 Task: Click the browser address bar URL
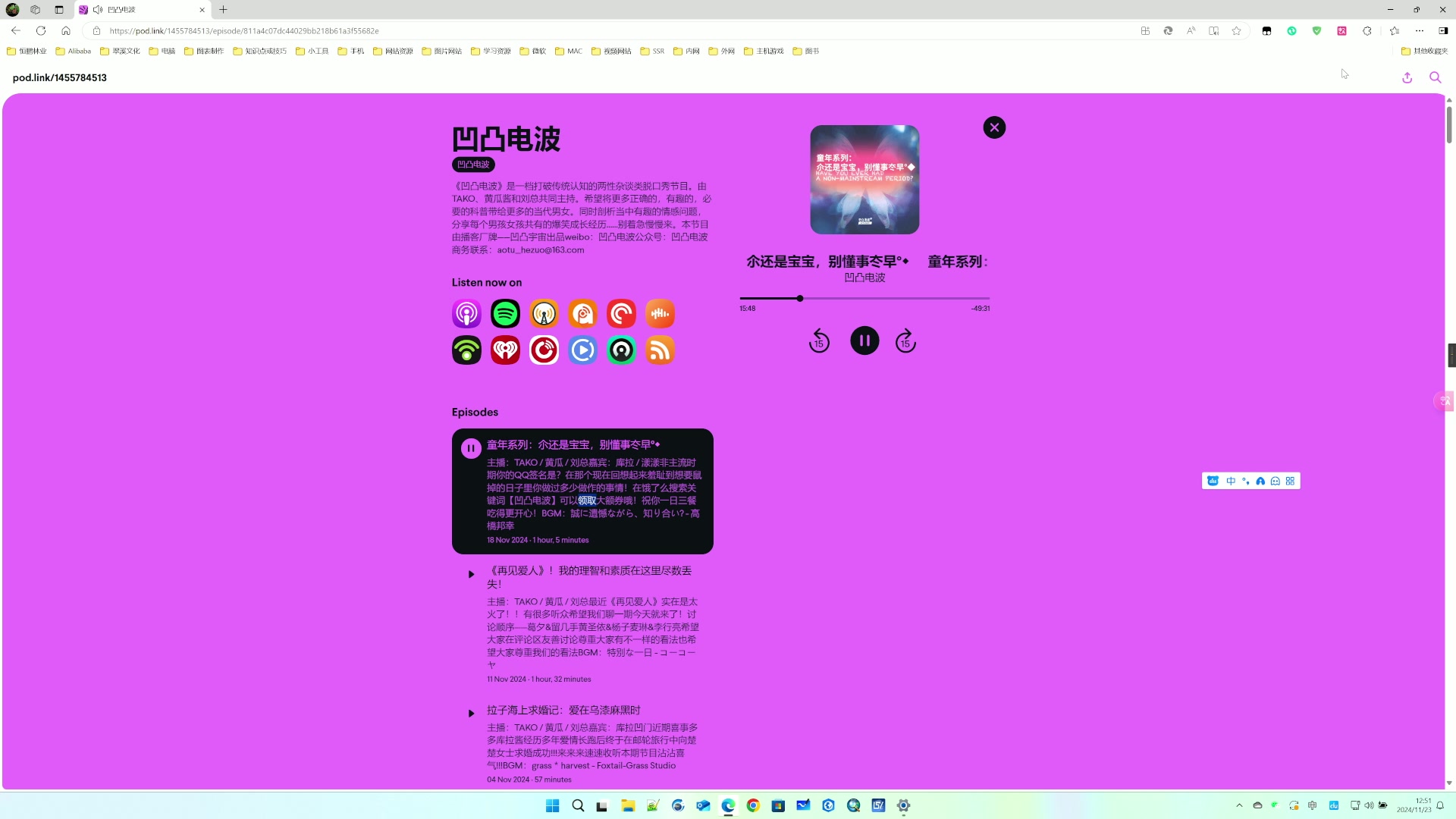tap(244, 31)
